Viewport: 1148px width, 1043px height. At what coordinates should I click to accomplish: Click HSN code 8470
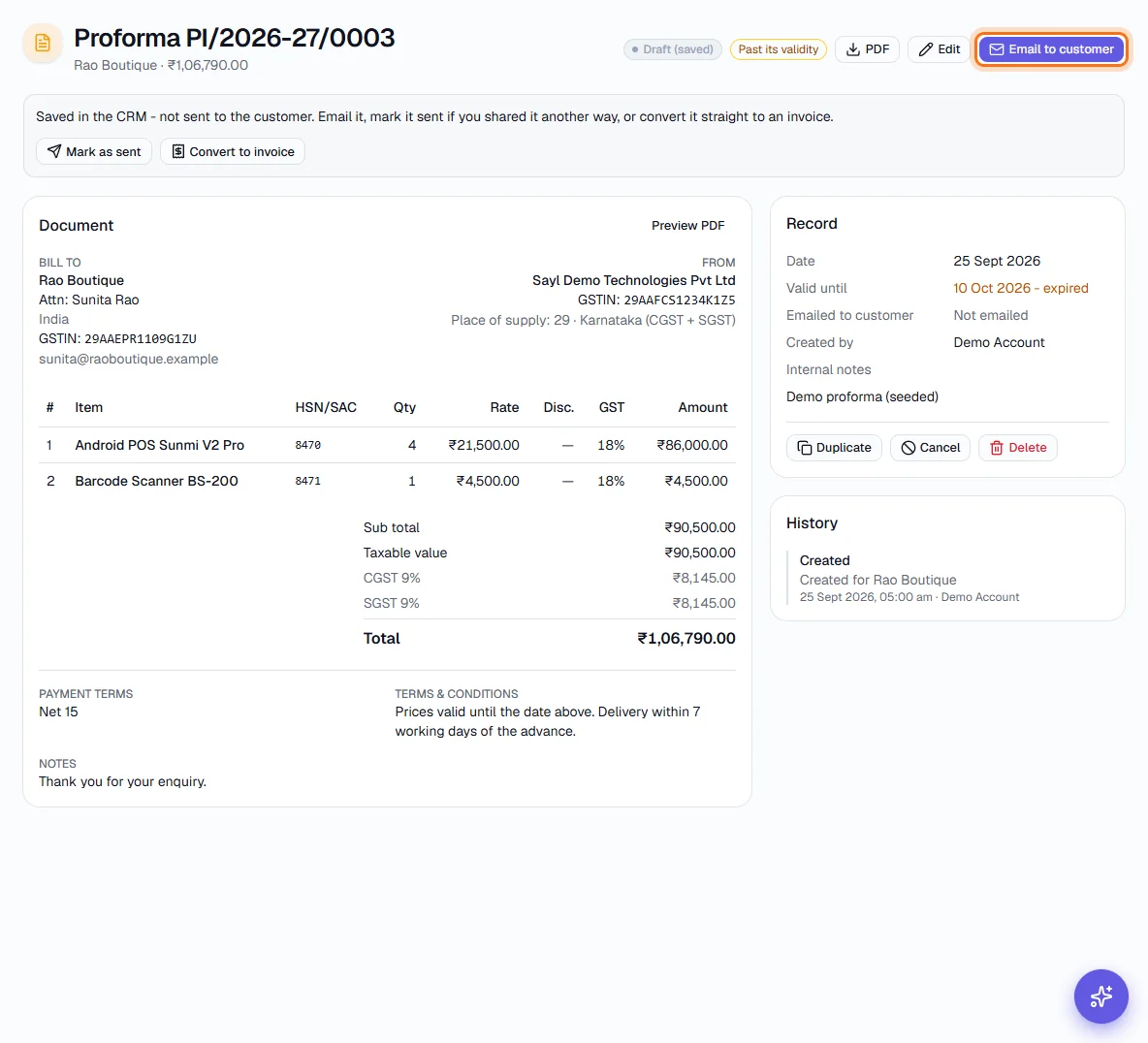(307, 445)
